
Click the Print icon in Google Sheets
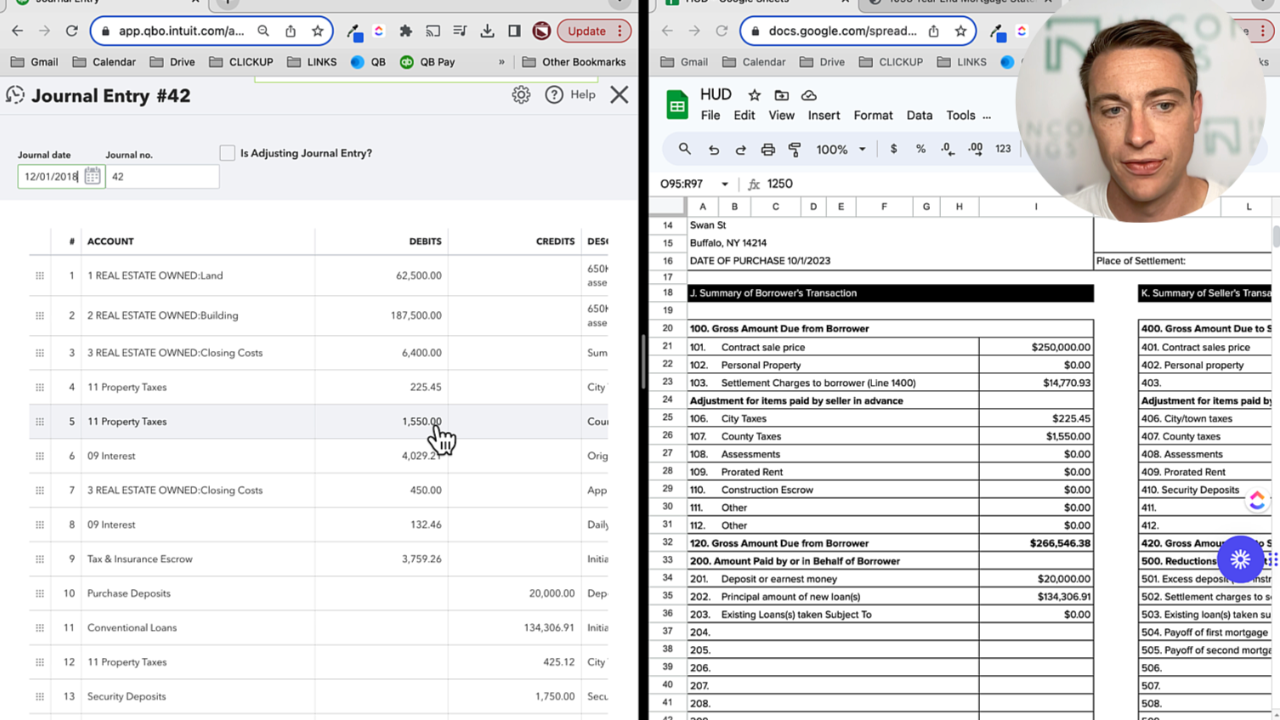click(767, 148)
